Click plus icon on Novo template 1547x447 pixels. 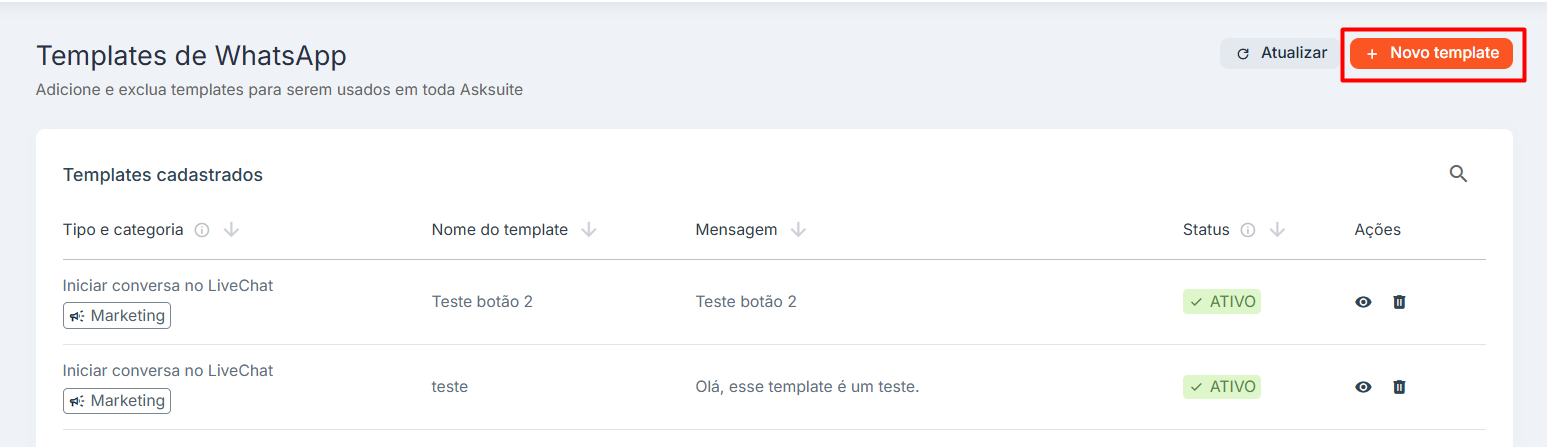(x=1372, y=54)
